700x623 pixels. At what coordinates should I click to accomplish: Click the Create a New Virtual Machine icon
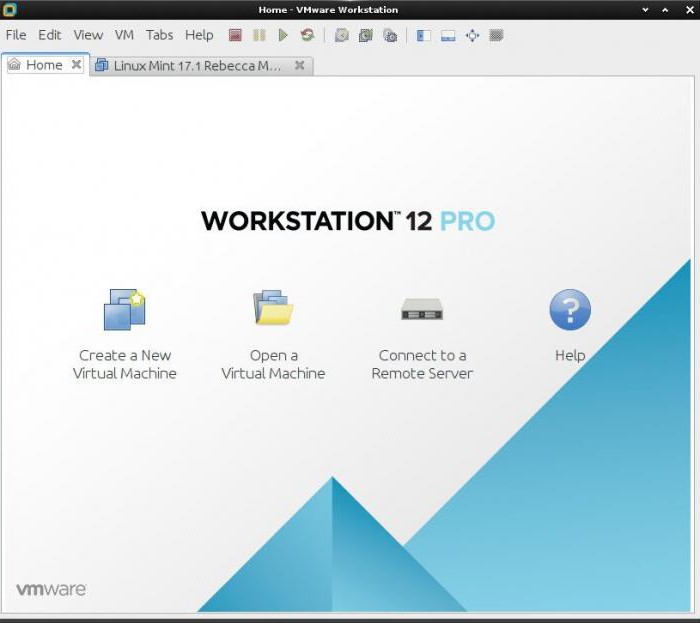125,310
